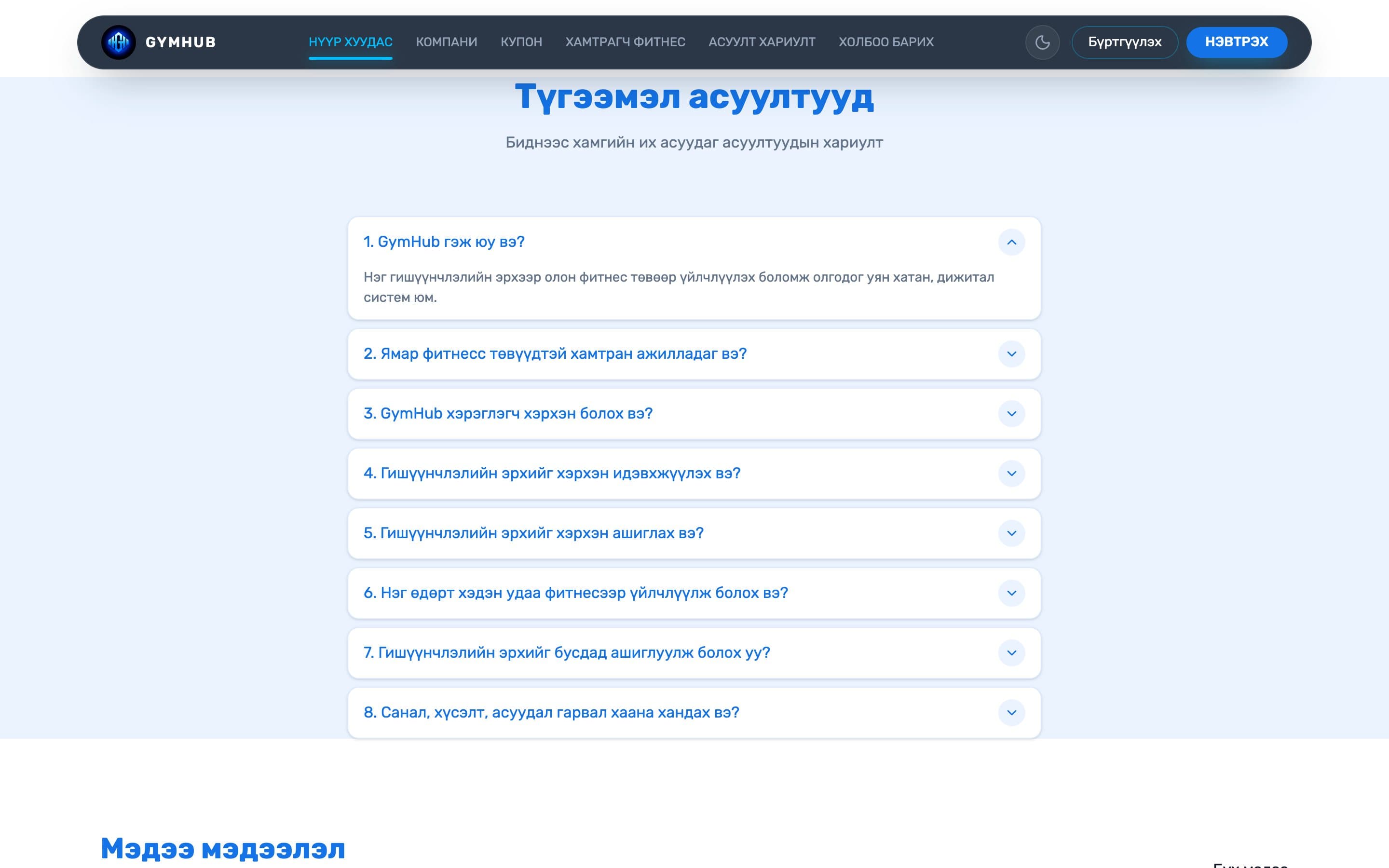Click the Бүртгүүлэх register button
The width and height of the screenshot is (1389, 868).
click(x=1124, y=42)
